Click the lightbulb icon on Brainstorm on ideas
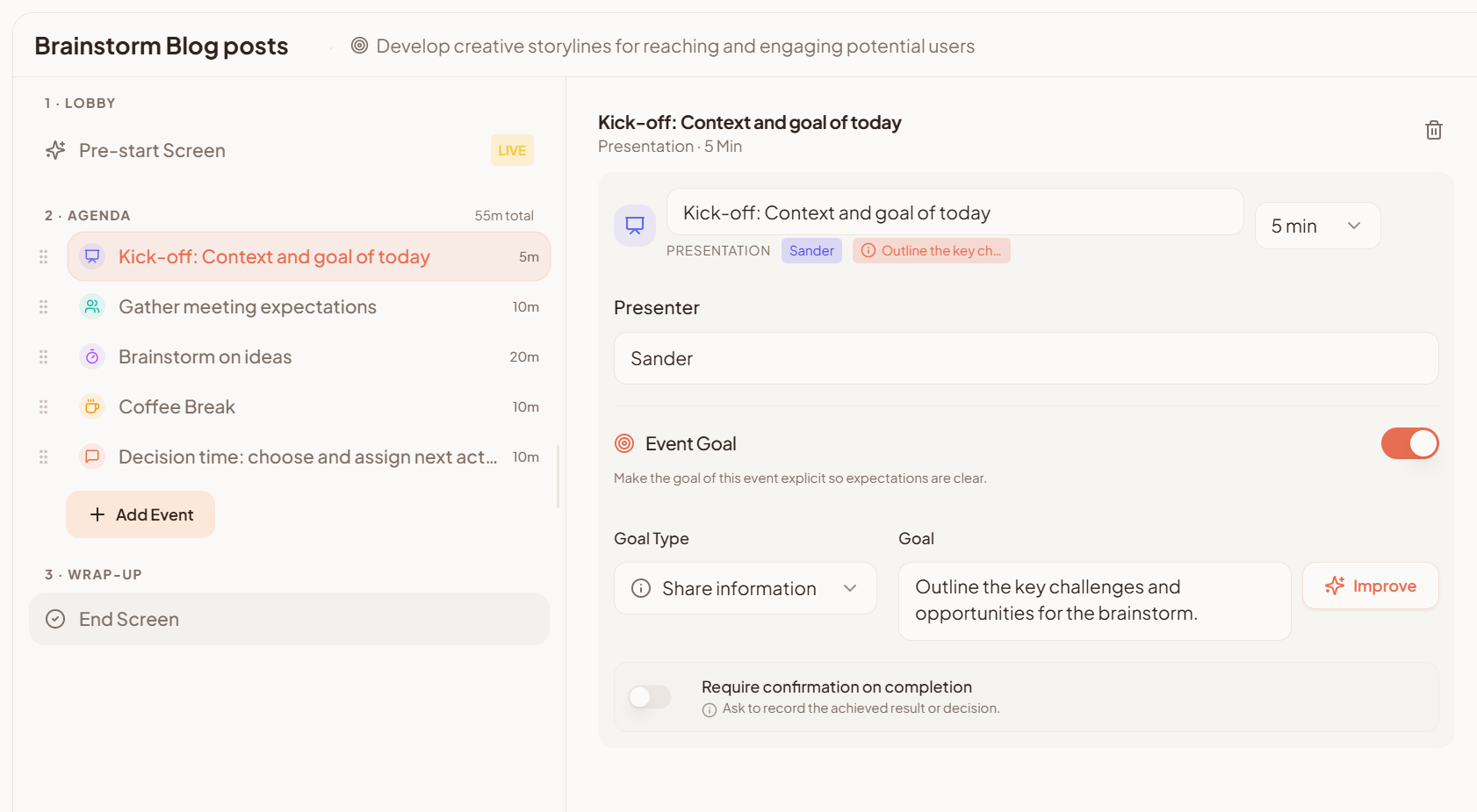The width and height of the screenshot is (1477, 812). point(91,356)
